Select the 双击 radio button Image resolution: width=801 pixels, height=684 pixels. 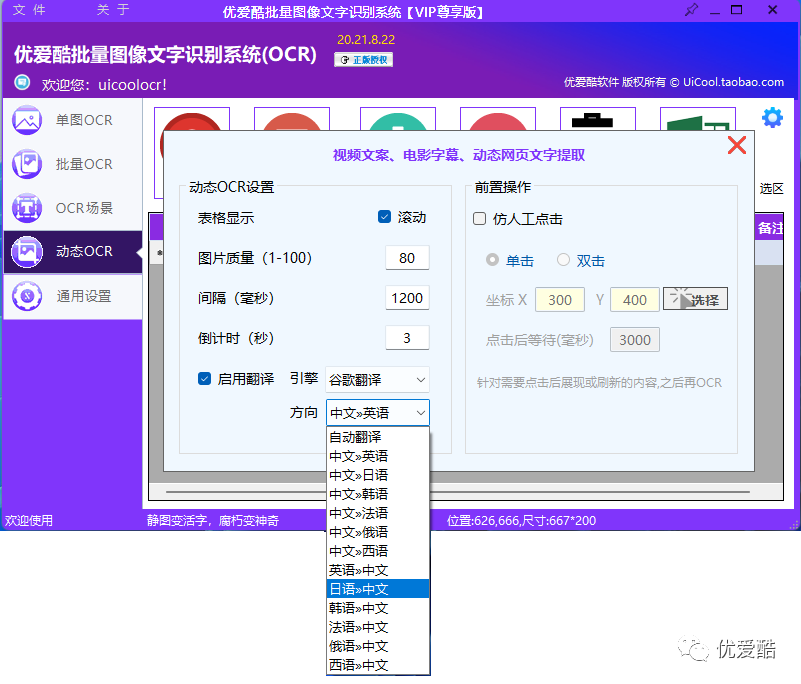pyautogui.click(x=562, y=261)
